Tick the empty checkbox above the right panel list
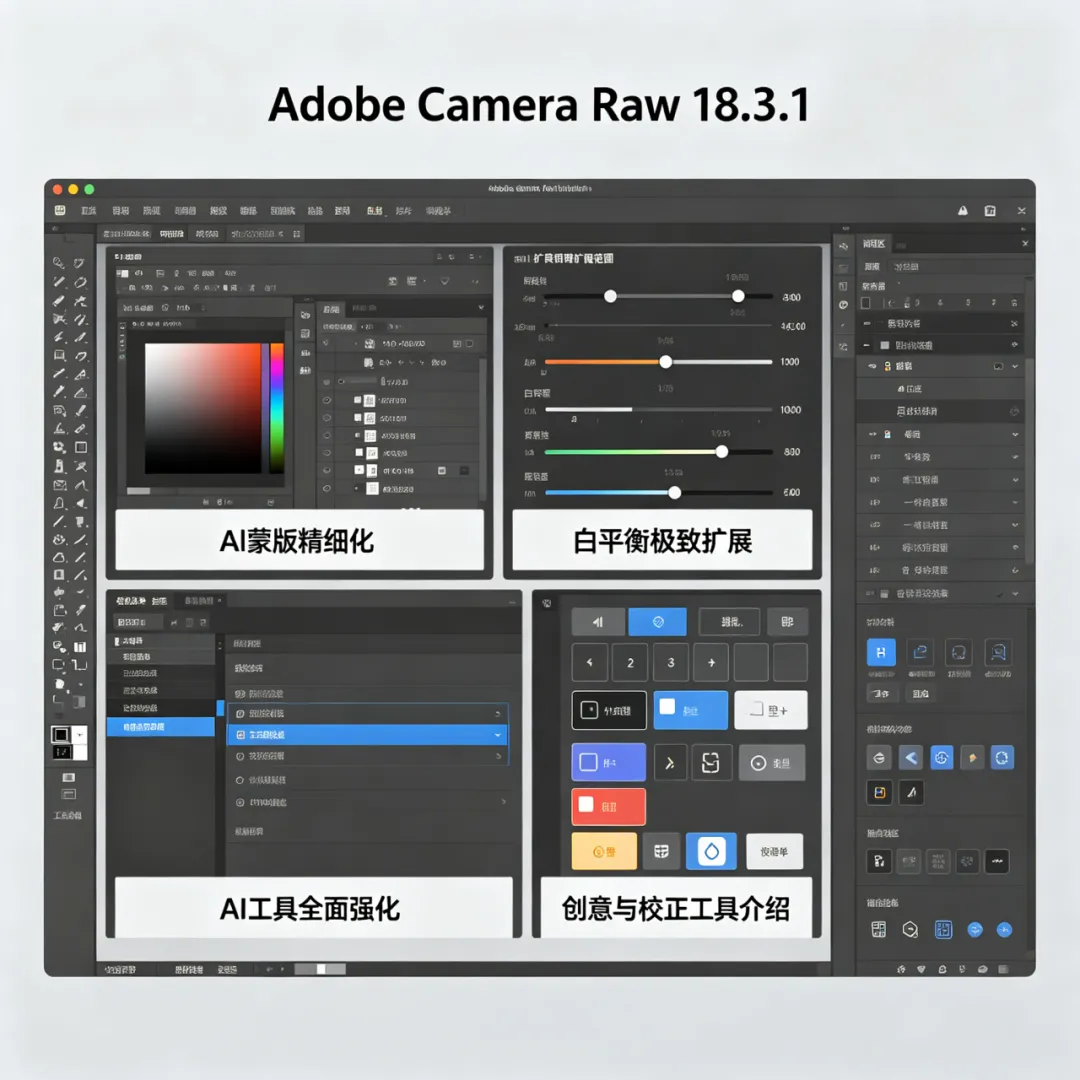Image resolution: width=1080 pixels, height=1080 pixels. pos(866,303)
